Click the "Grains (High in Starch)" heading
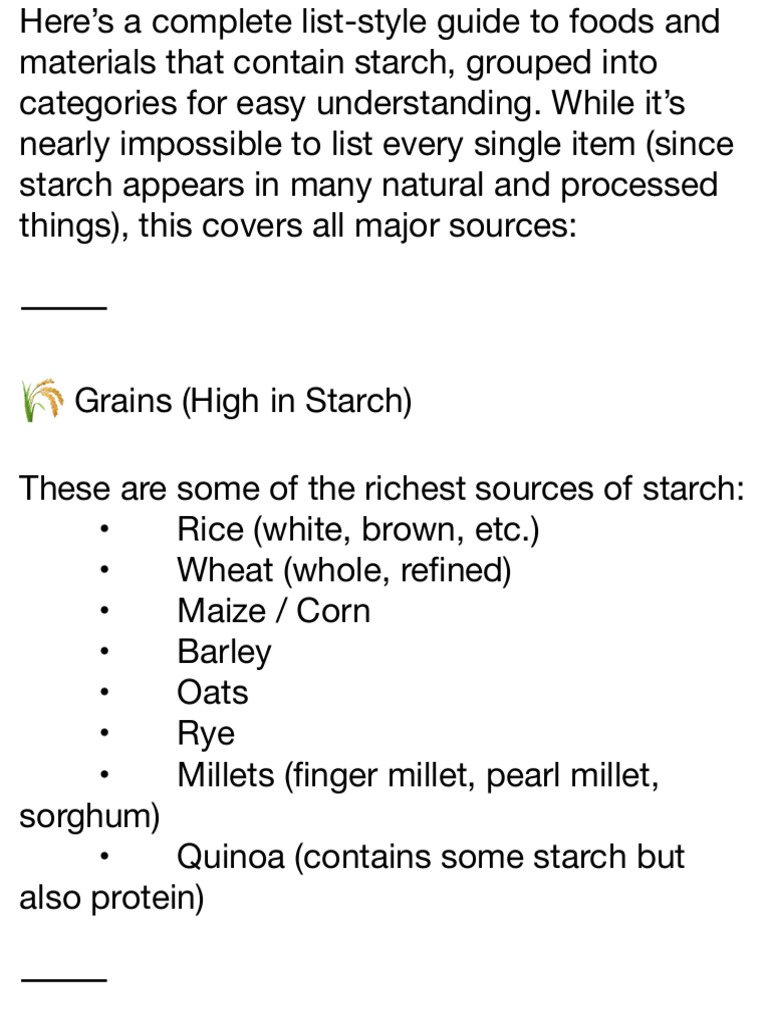 point(243,401)
